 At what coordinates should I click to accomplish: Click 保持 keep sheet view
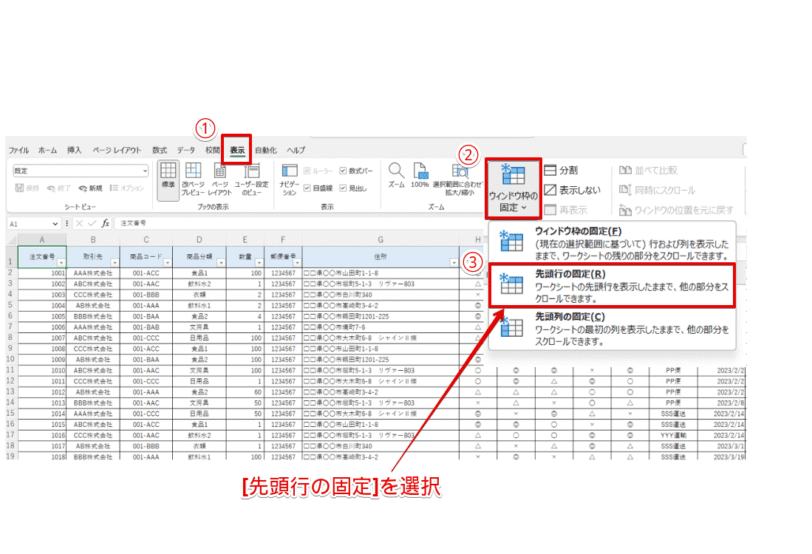27,188
